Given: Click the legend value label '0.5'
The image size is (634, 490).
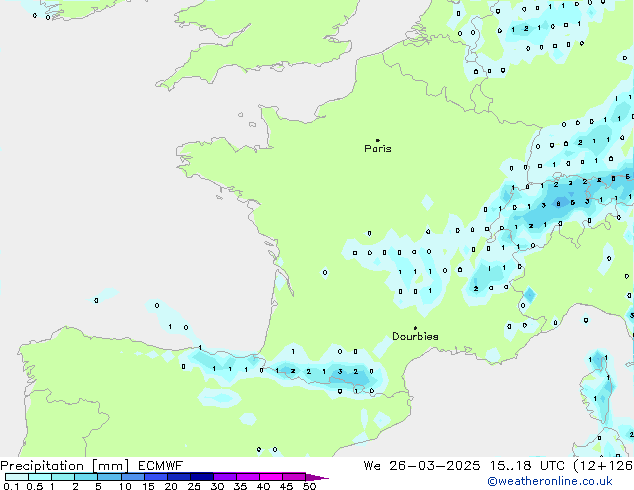Looking at the screenshot, I should [35, 486].
